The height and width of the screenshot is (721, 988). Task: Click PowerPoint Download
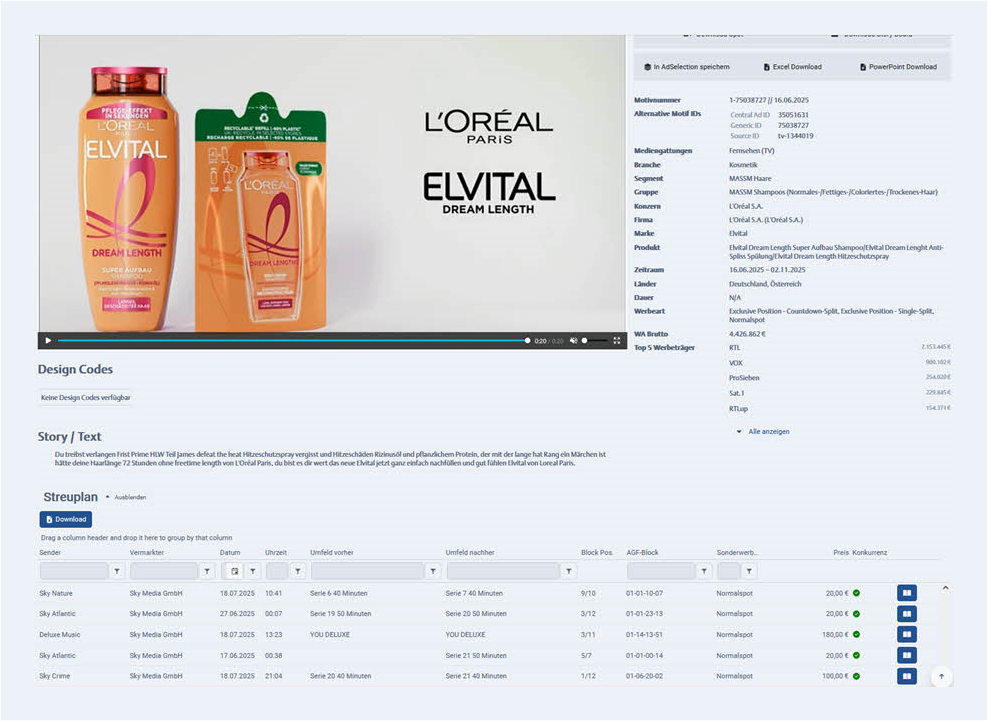897,67
